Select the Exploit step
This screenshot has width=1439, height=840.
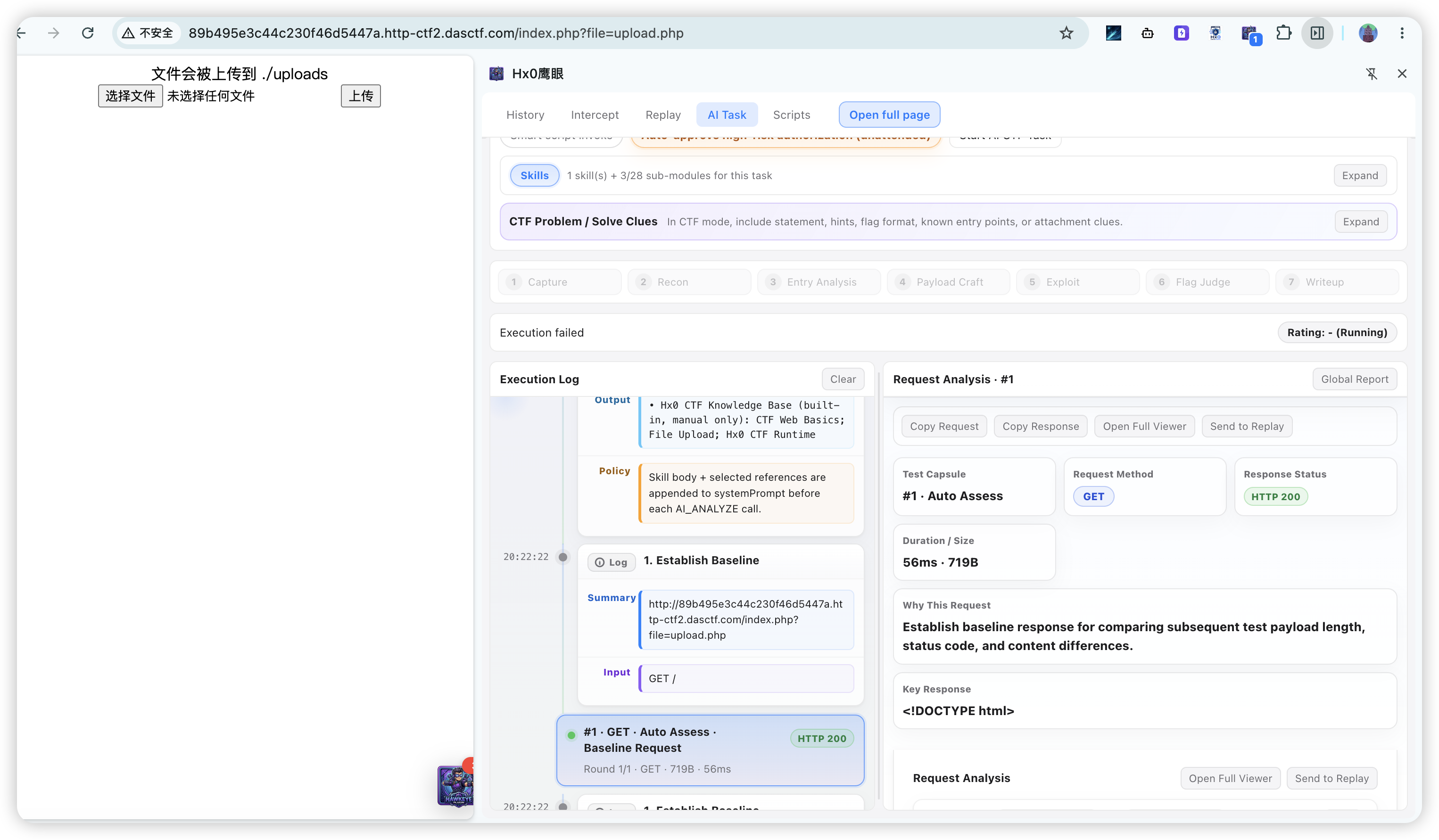(x=1078, y=282)
